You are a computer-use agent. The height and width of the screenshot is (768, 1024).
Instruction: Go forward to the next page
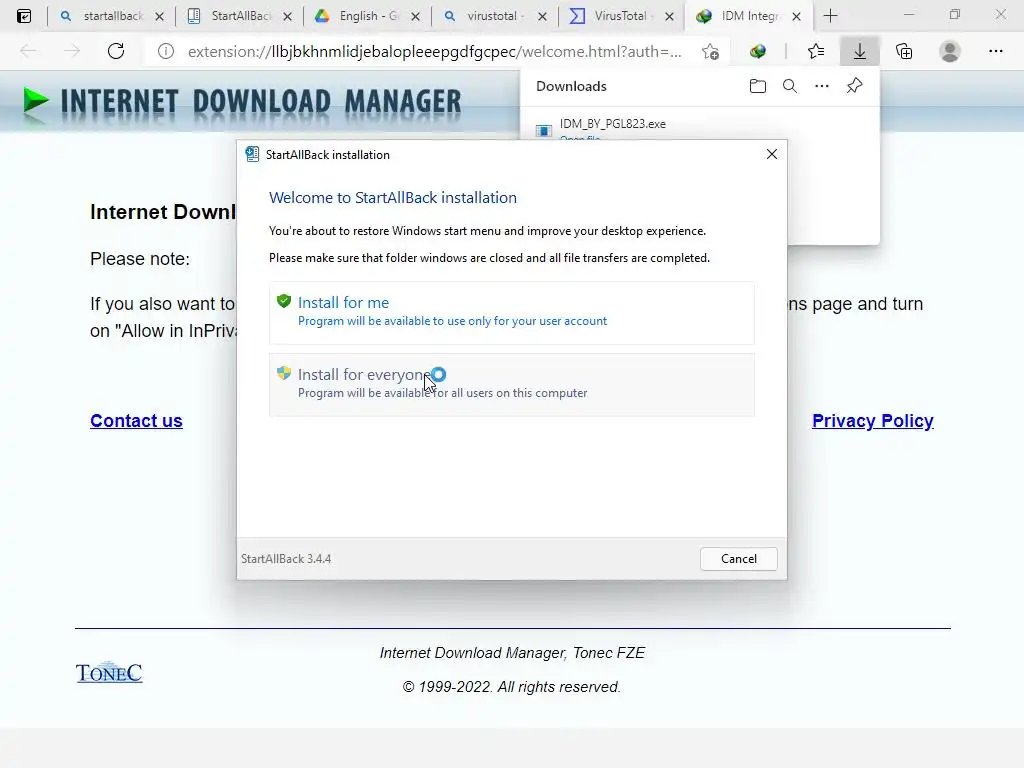(72, 51)
